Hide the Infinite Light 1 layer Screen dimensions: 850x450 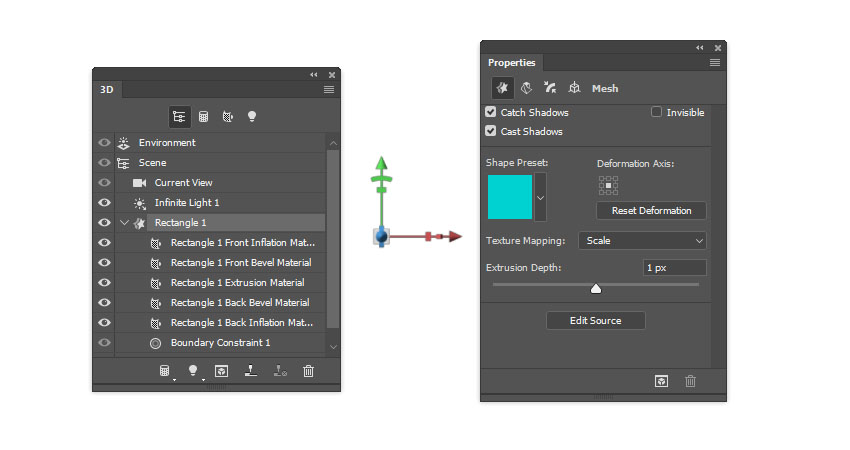[104, 203]
